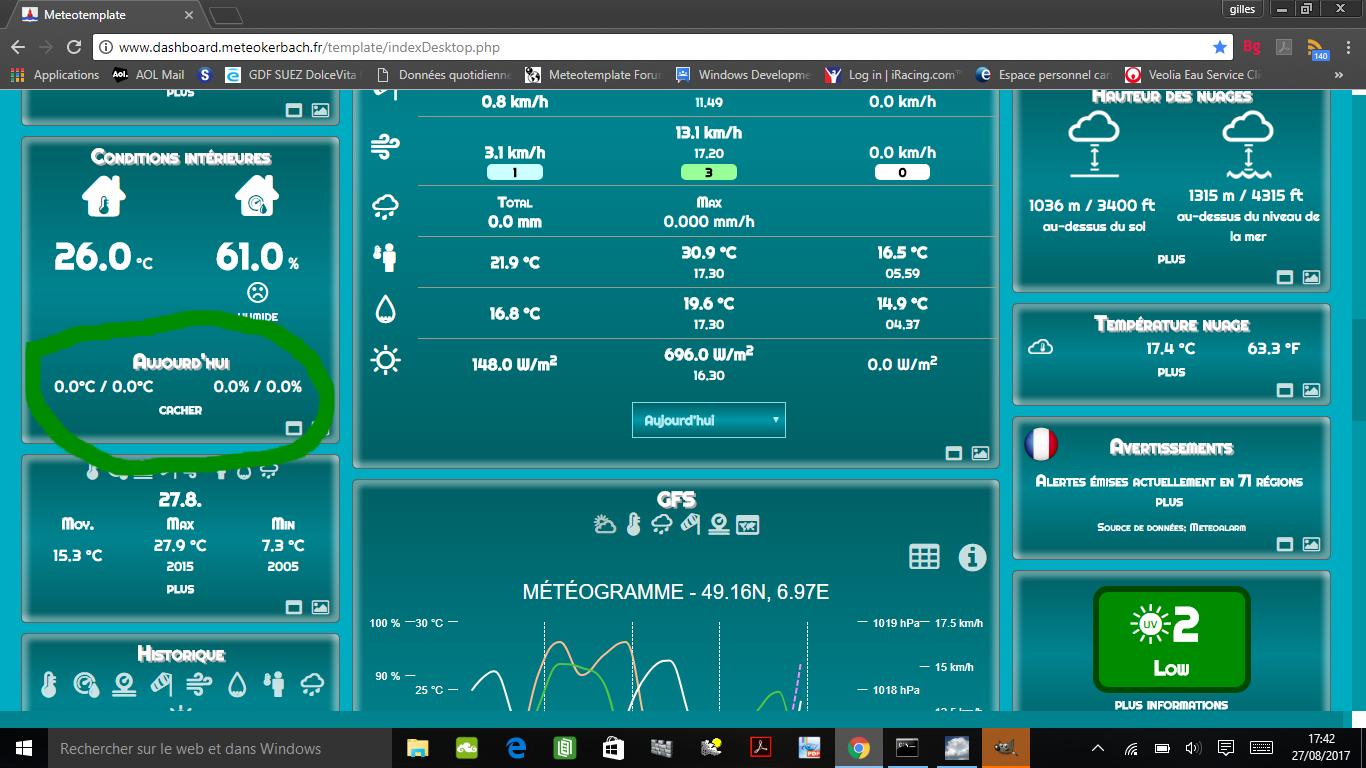The image size is (1366, 768).
Task: Click the rain cloud icon in GFS block
Action: pyautogui.click(x=661, y=524)
